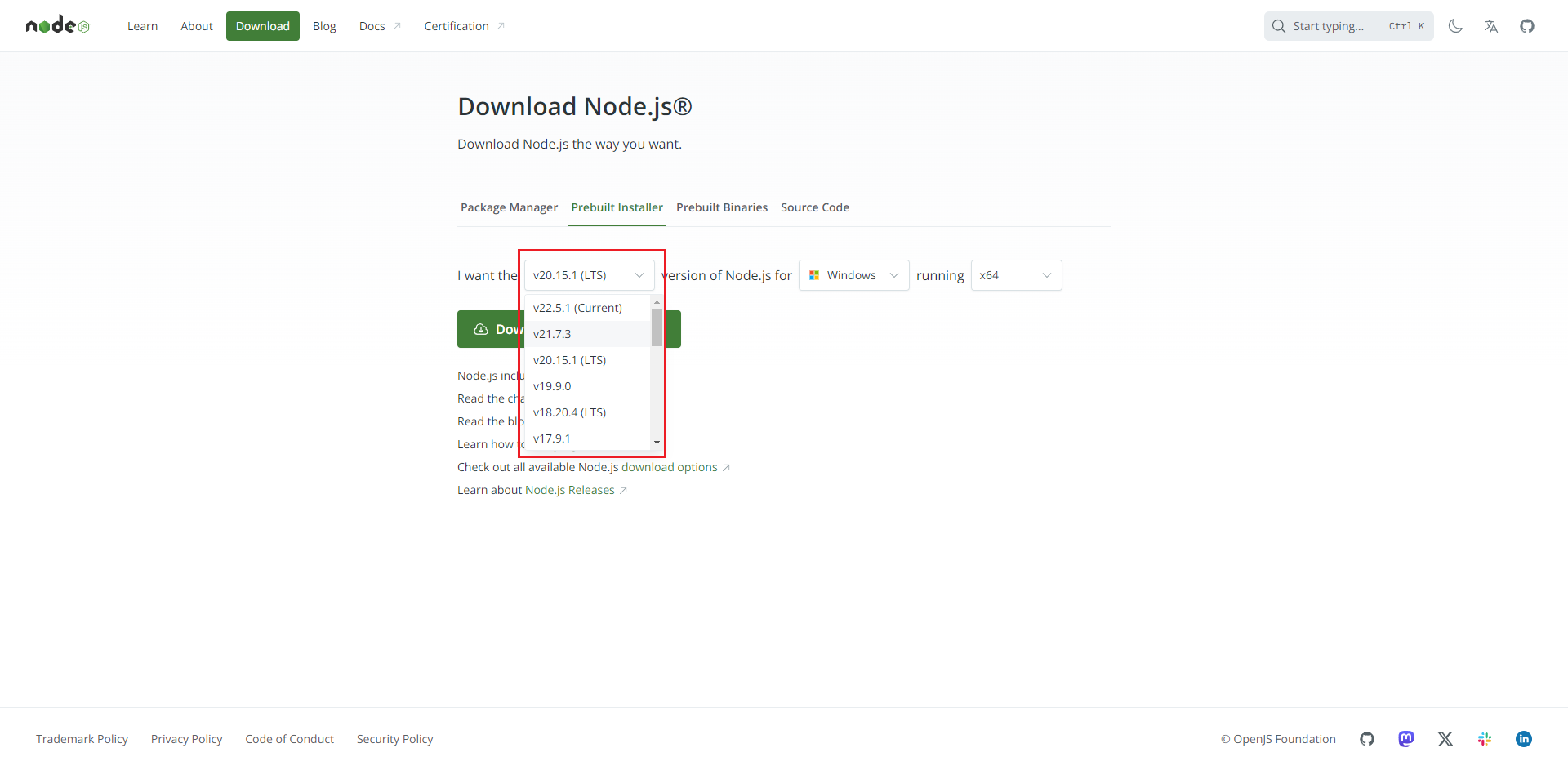Click the Node.js logo in header

point(57,26)
